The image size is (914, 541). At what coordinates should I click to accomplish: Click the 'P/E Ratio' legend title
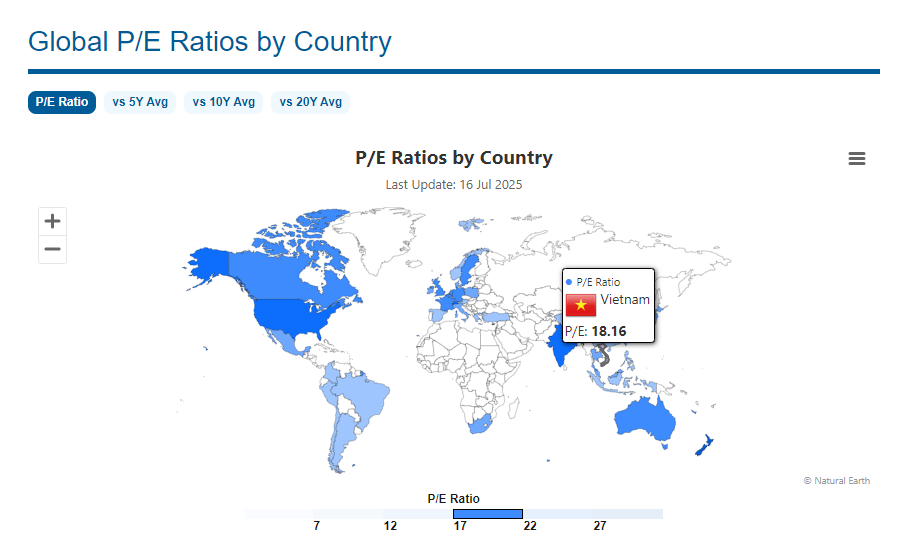454,499
